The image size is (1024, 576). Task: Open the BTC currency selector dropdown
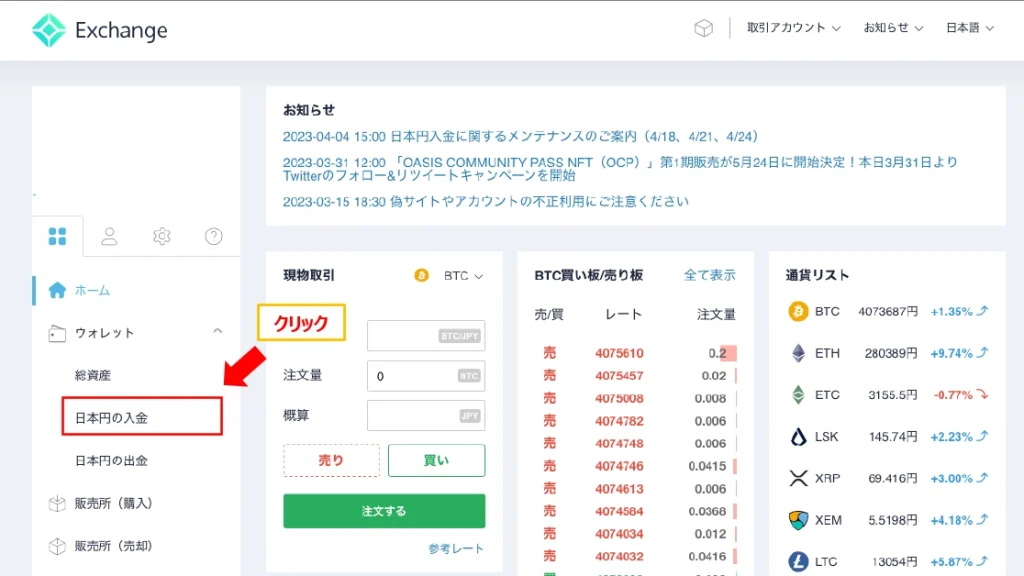point(463,276)
